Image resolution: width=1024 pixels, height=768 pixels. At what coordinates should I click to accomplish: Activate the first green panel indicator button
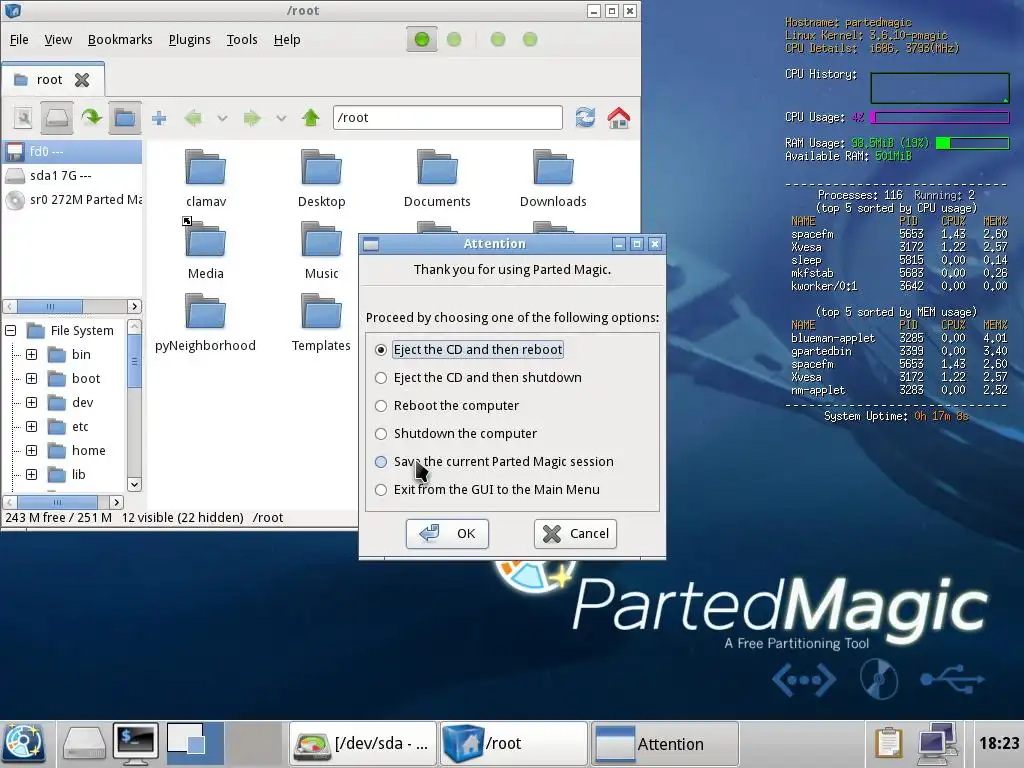click(422, 40)
